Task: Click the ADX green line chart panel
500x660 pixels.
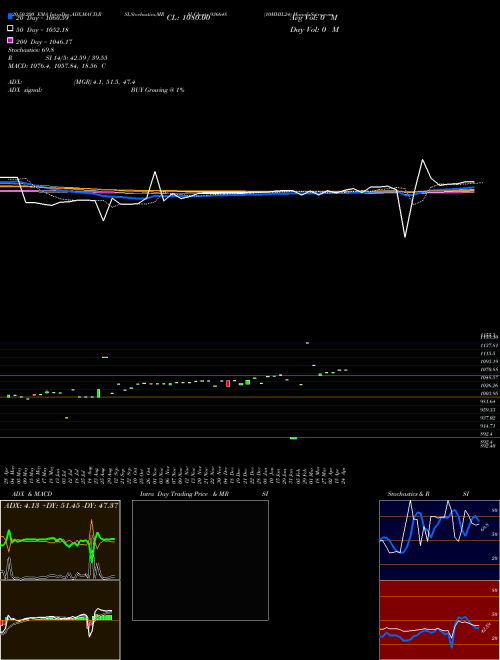Action: tap(60, 540)
